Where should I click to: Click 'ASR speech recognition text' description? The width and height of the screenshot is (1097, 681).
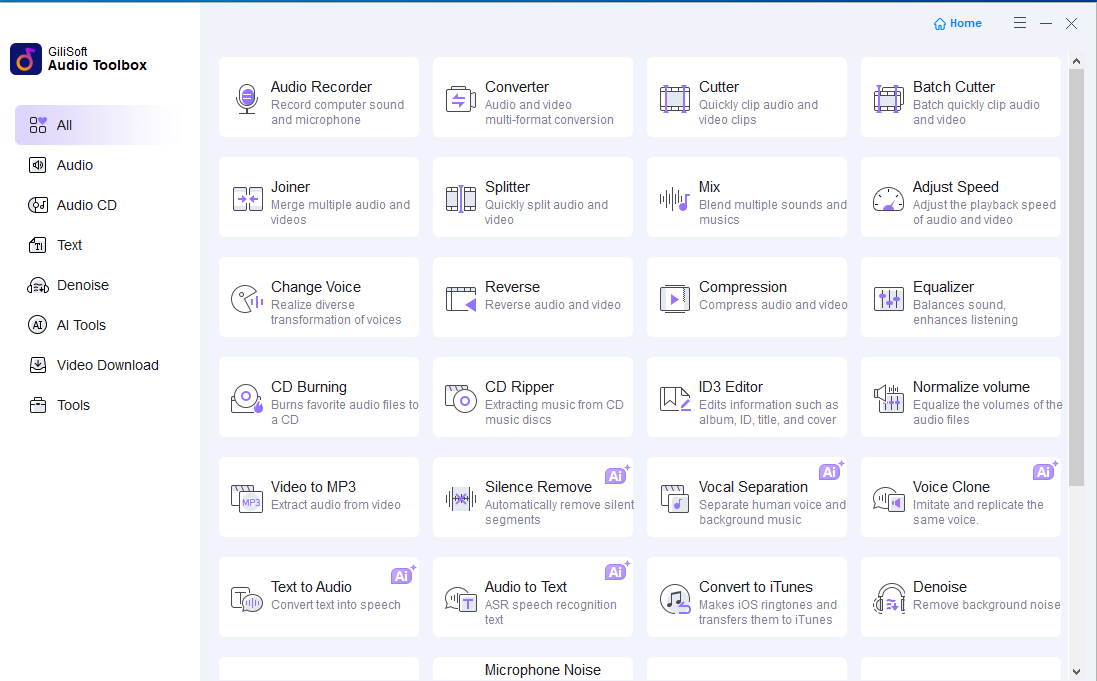(x=551, y=612)
